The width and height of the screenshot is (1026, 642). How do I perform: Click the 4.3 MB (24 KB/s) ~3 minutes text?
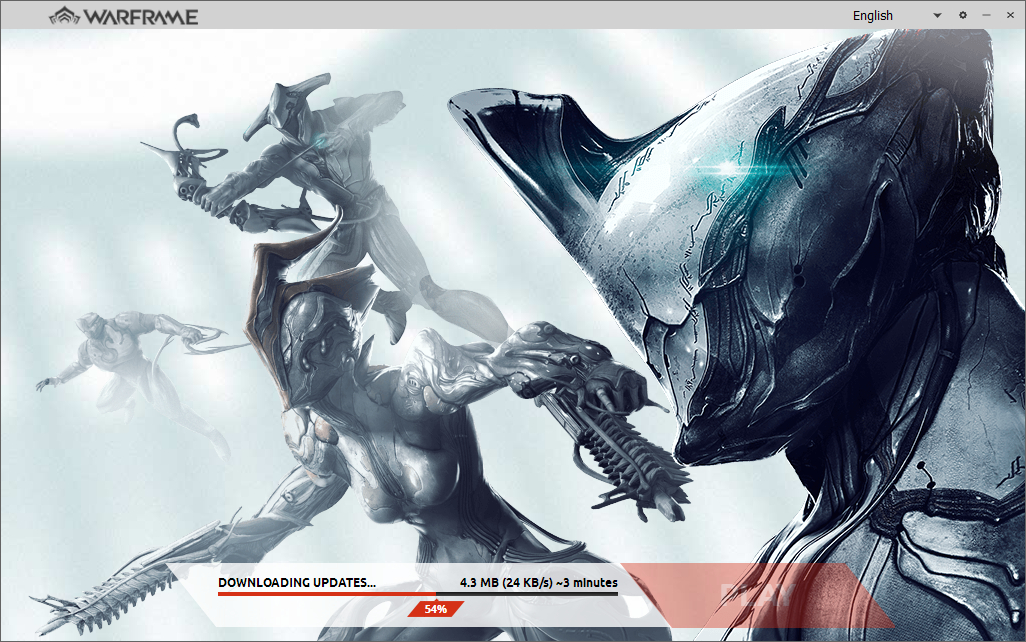(539, 582)
